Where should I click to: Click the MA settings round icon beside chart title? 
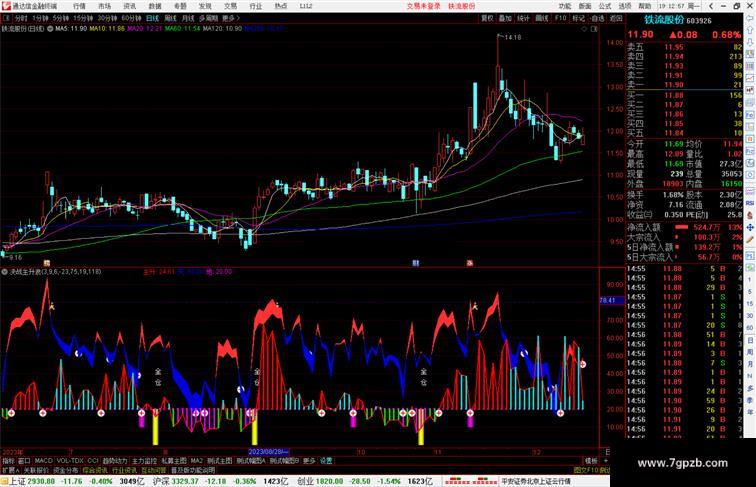click(x=50, y=29)
